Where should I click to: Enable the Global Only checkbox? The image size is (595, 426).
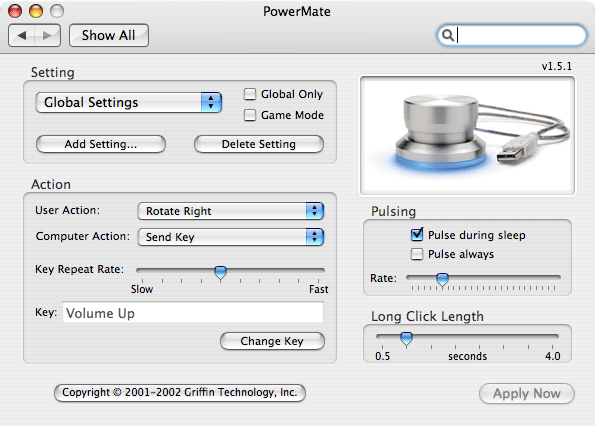pos(250,94)
